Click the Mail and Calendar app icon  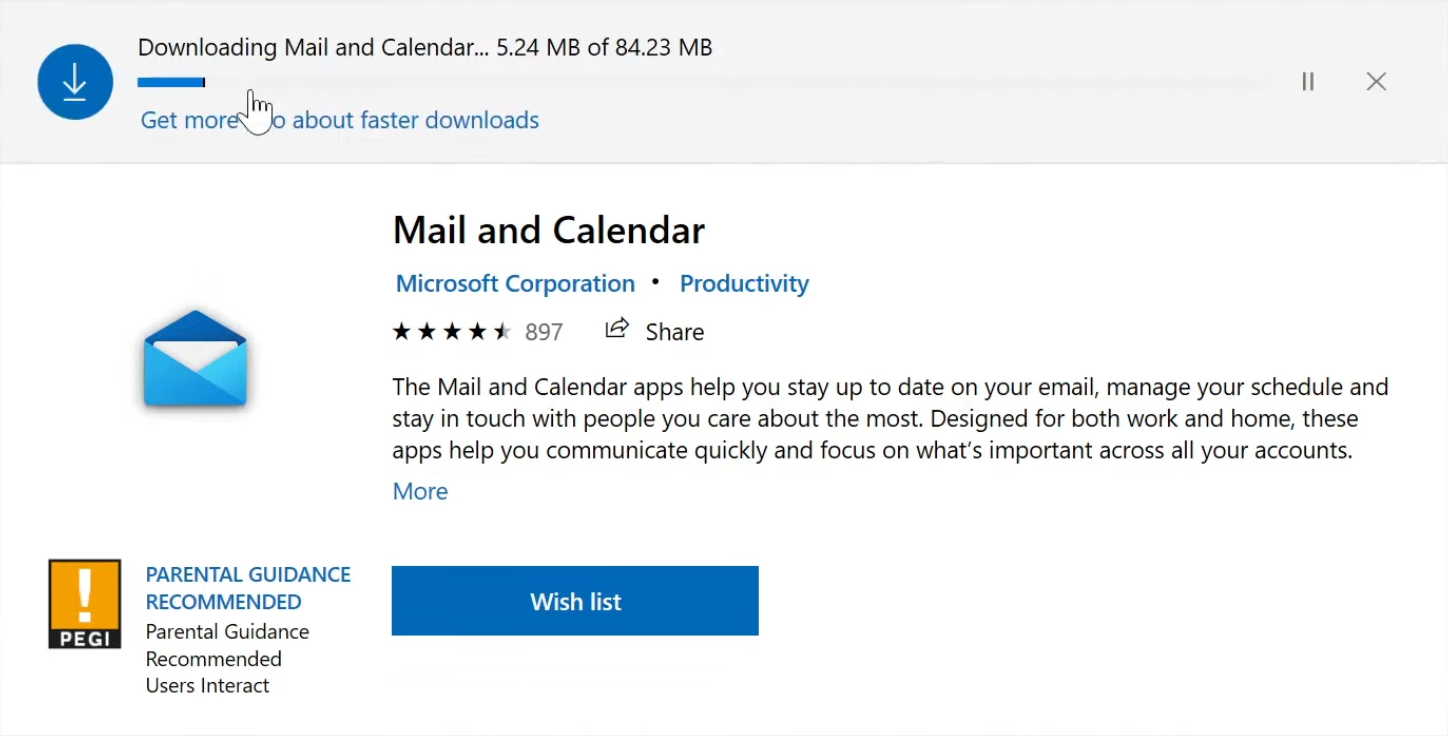195,360
